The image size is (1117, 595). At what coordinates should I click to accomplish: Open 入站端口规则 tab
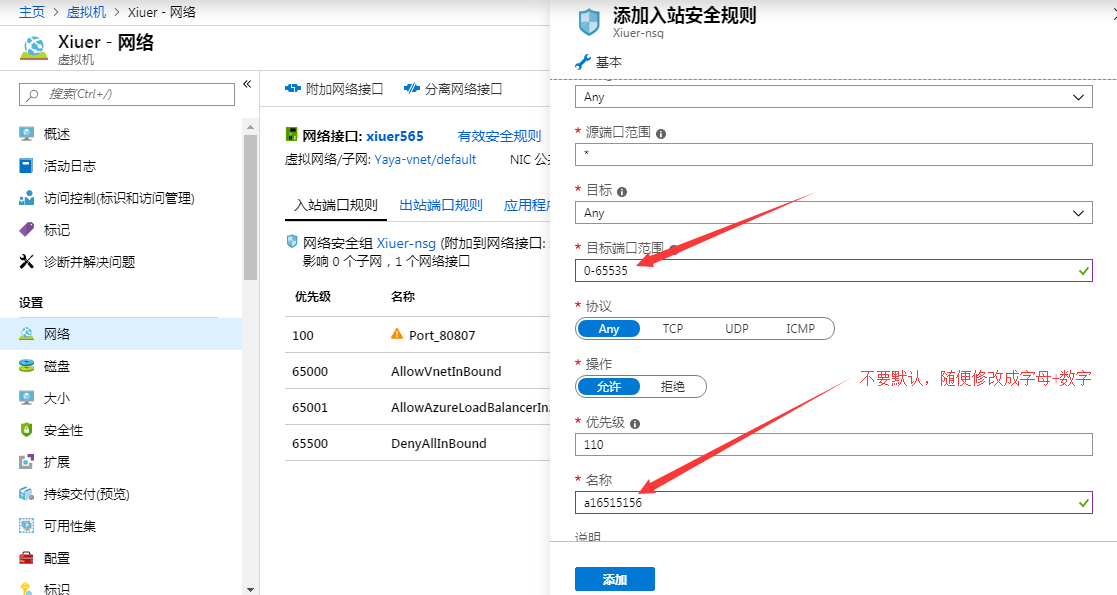336,205
